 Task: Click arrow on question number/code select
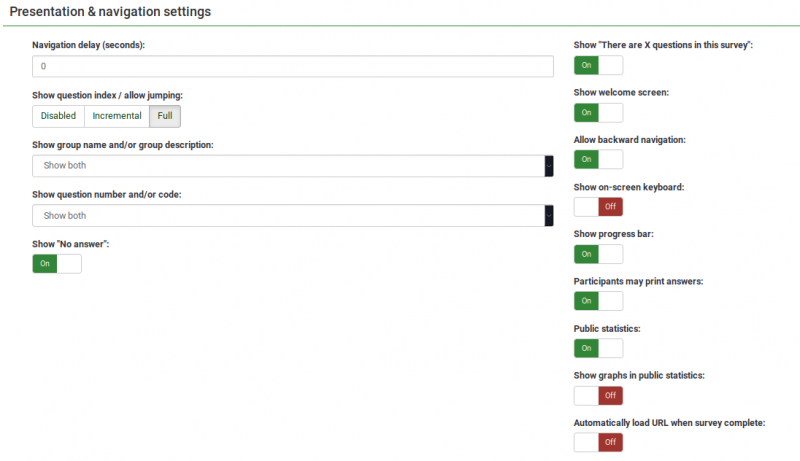548,216
